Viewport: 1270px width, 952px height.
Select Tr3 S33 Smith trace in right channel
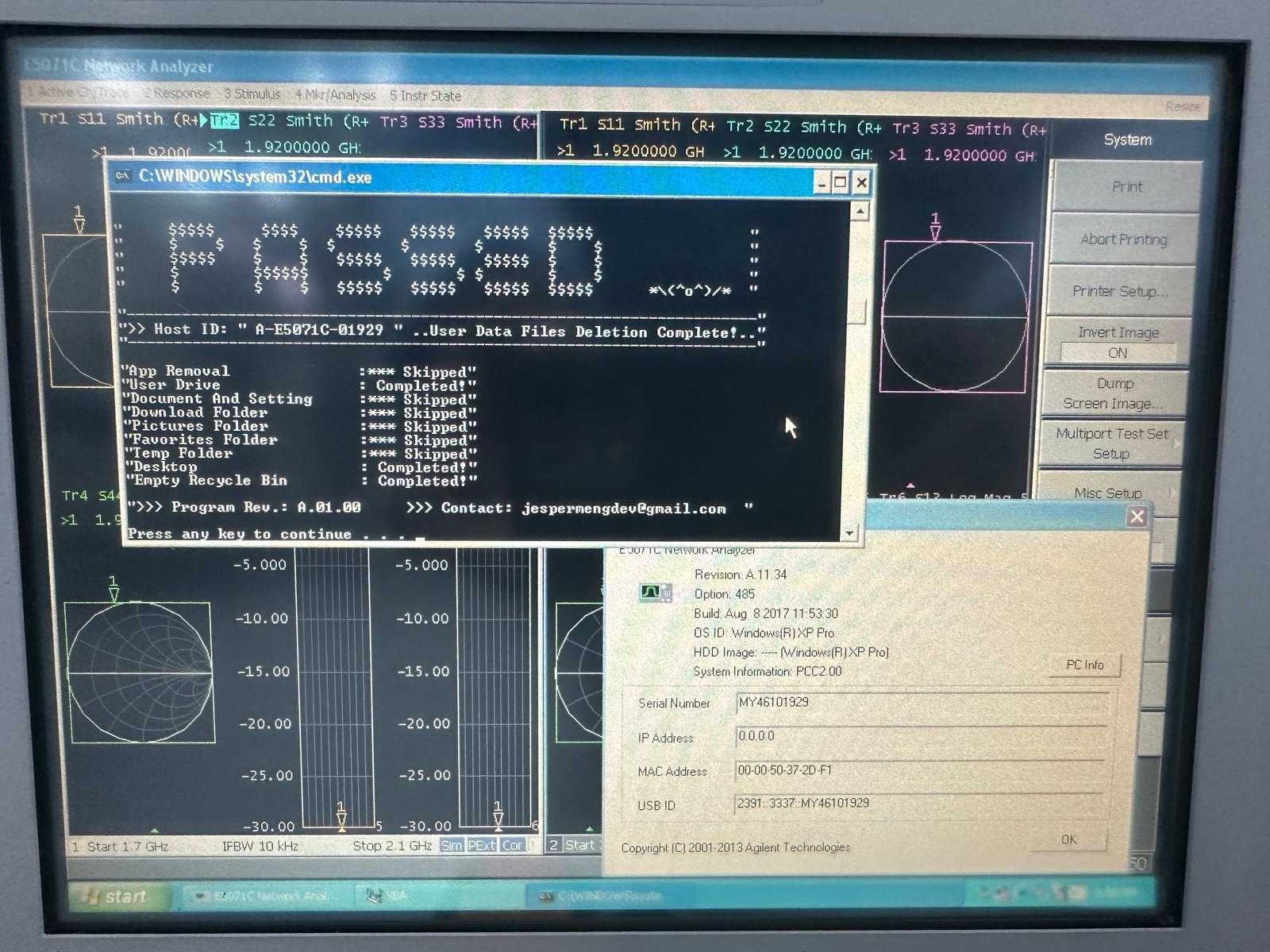(968, 129)
